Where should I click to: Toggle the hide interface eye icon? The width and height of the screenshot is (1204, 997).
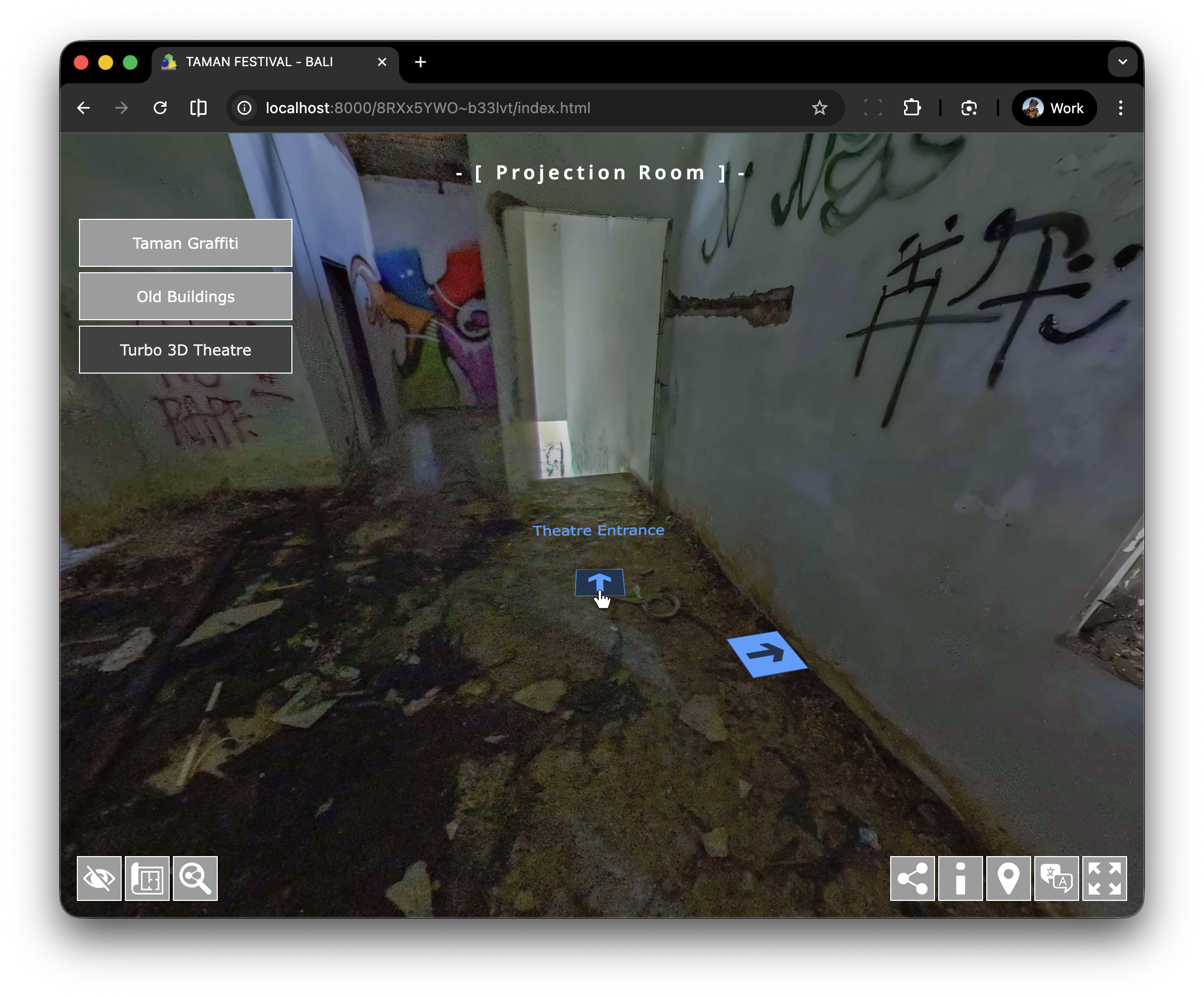(x=99, y=879)
